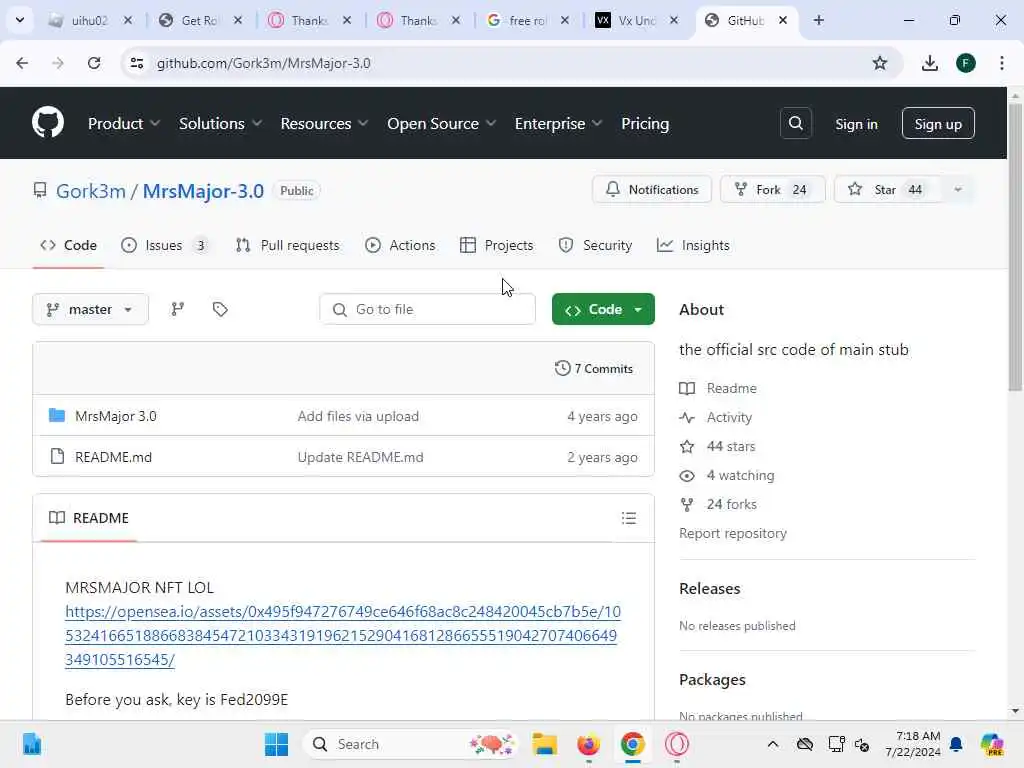Open the Pricing page
Image resolution: width=1024 pixels, height=768 pixels.
[645, 123]
